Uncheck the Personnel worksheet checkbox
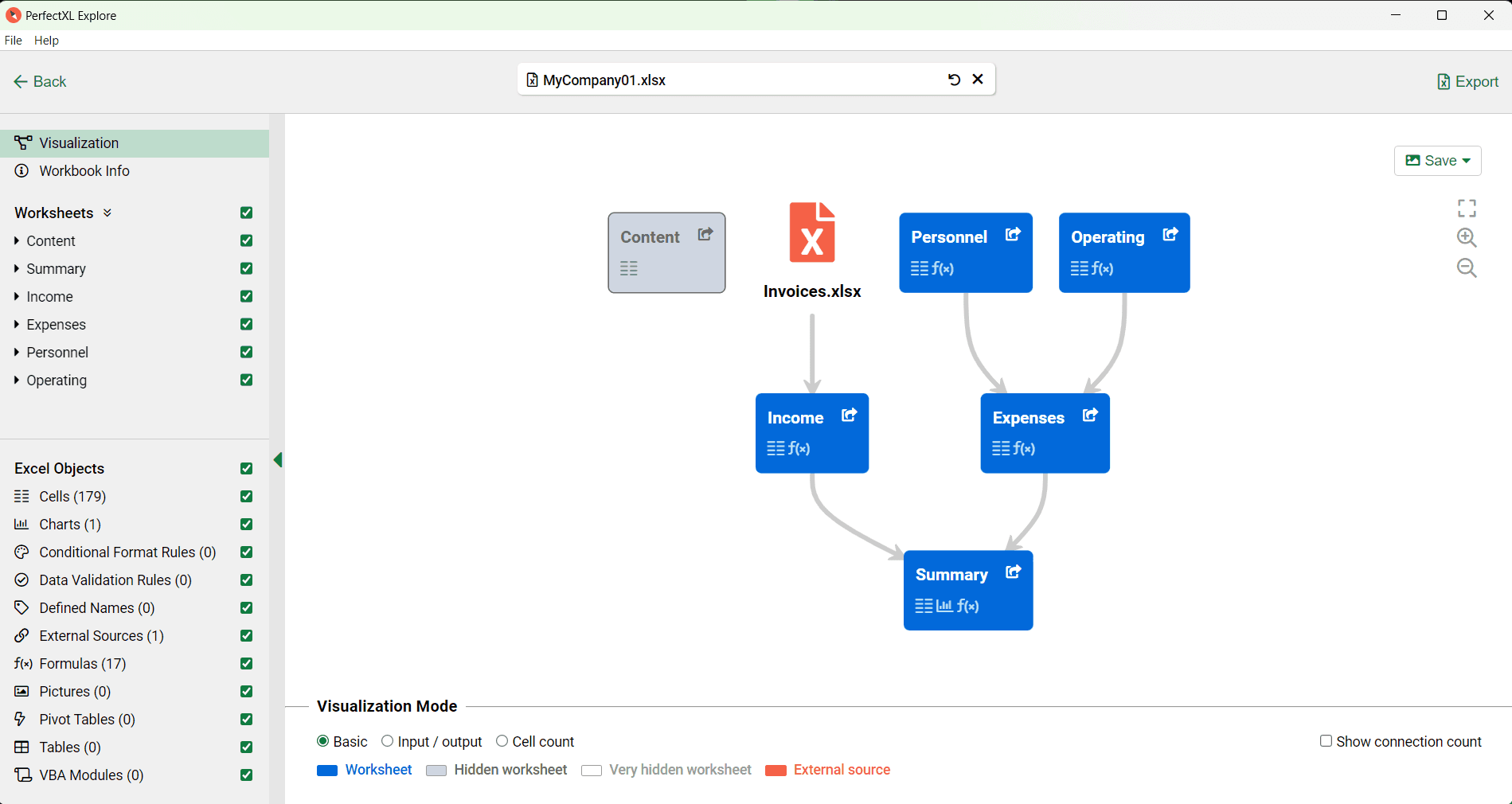This screenshot has height=804, width=1512. click(245, 352)
